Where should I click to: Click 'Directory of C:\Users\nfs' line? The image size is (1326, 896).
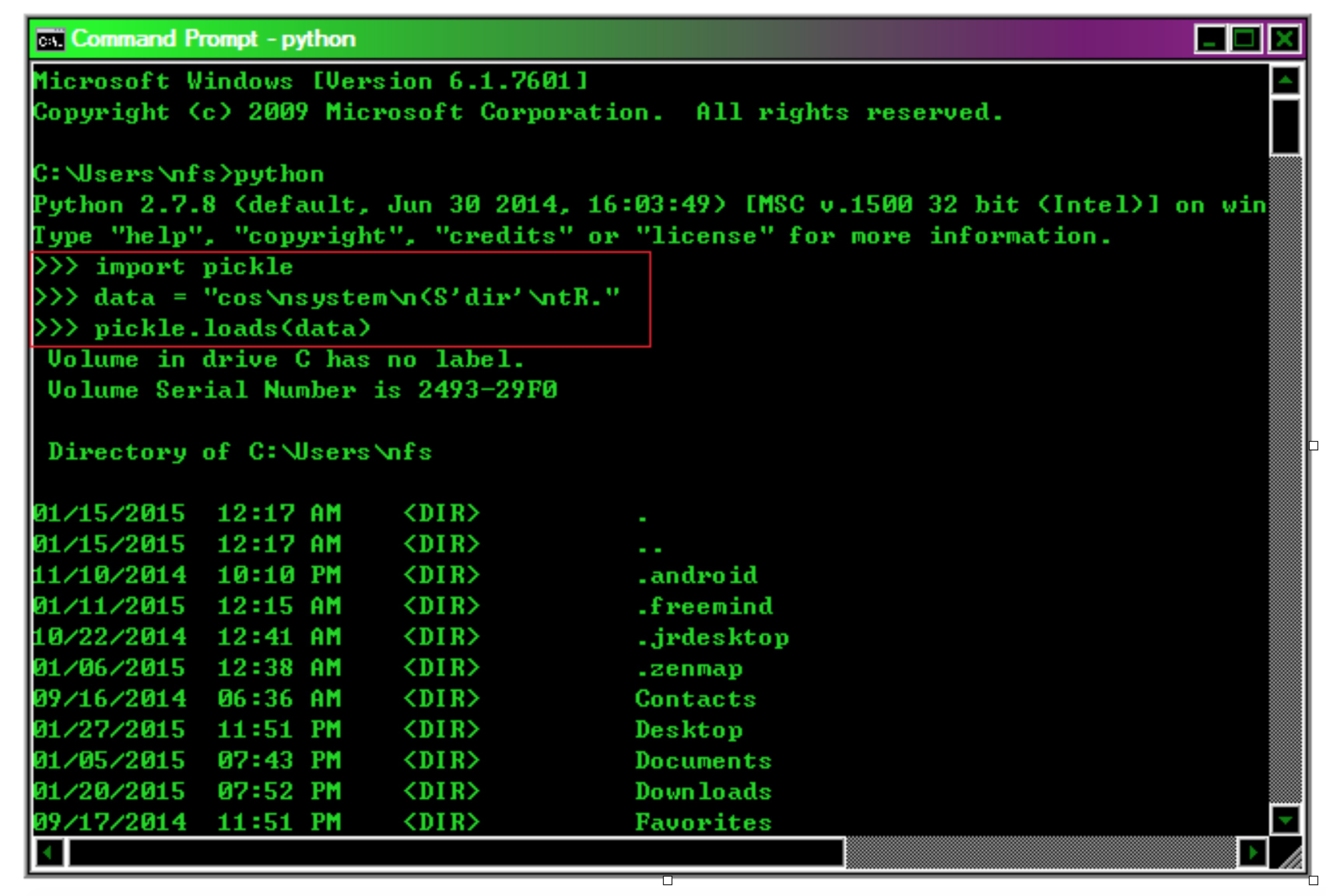[x=240, y=452]
